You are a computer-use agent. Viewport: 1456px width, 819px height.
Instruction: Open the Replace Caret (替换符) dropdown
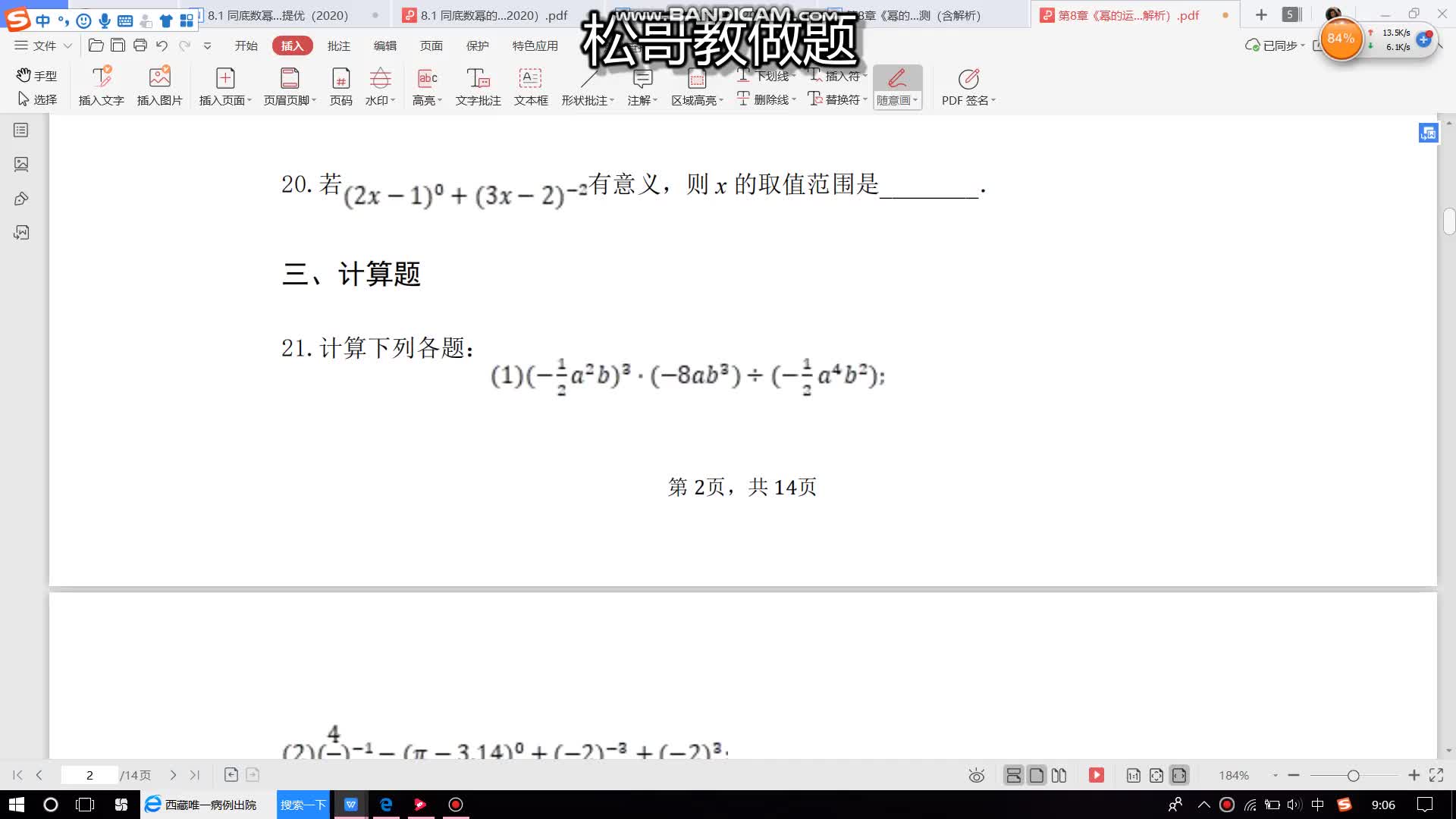[864, 99]
